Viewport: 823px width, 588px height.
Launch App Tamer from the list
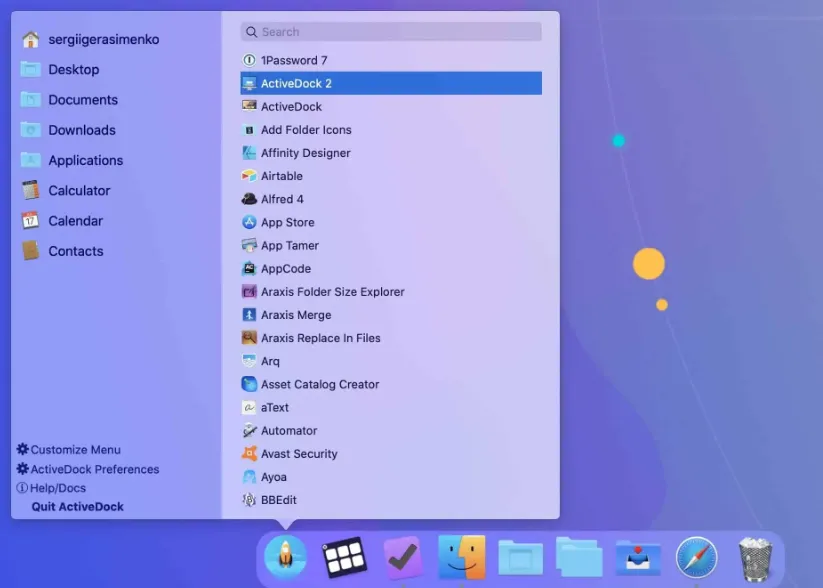tap(391, 245)
